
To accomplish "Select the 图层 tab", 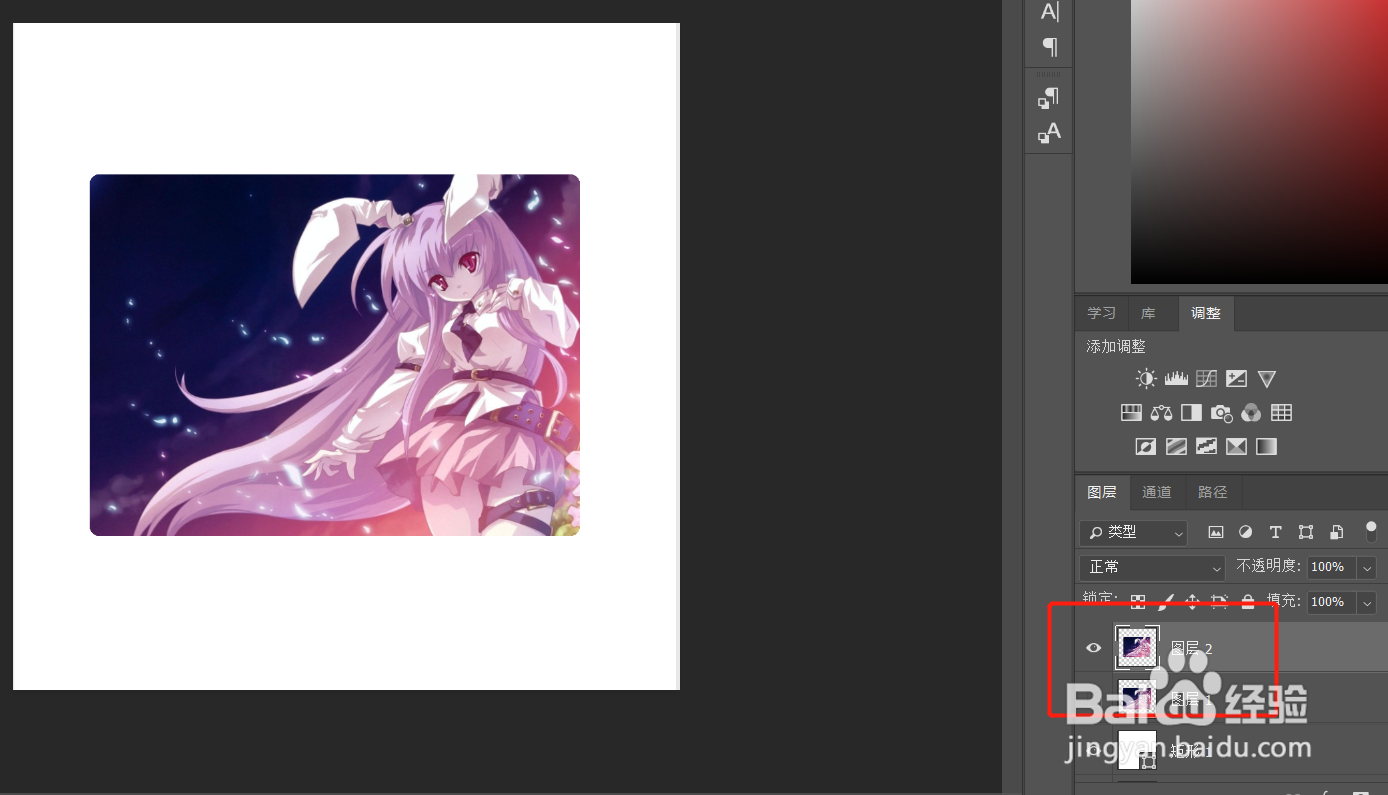I will (x=1102, y=492).
